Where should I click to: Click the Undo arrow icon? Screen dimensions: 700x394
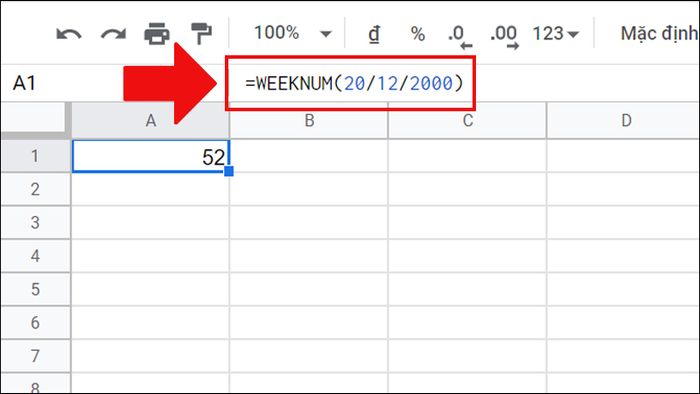(x=69, y=34)
